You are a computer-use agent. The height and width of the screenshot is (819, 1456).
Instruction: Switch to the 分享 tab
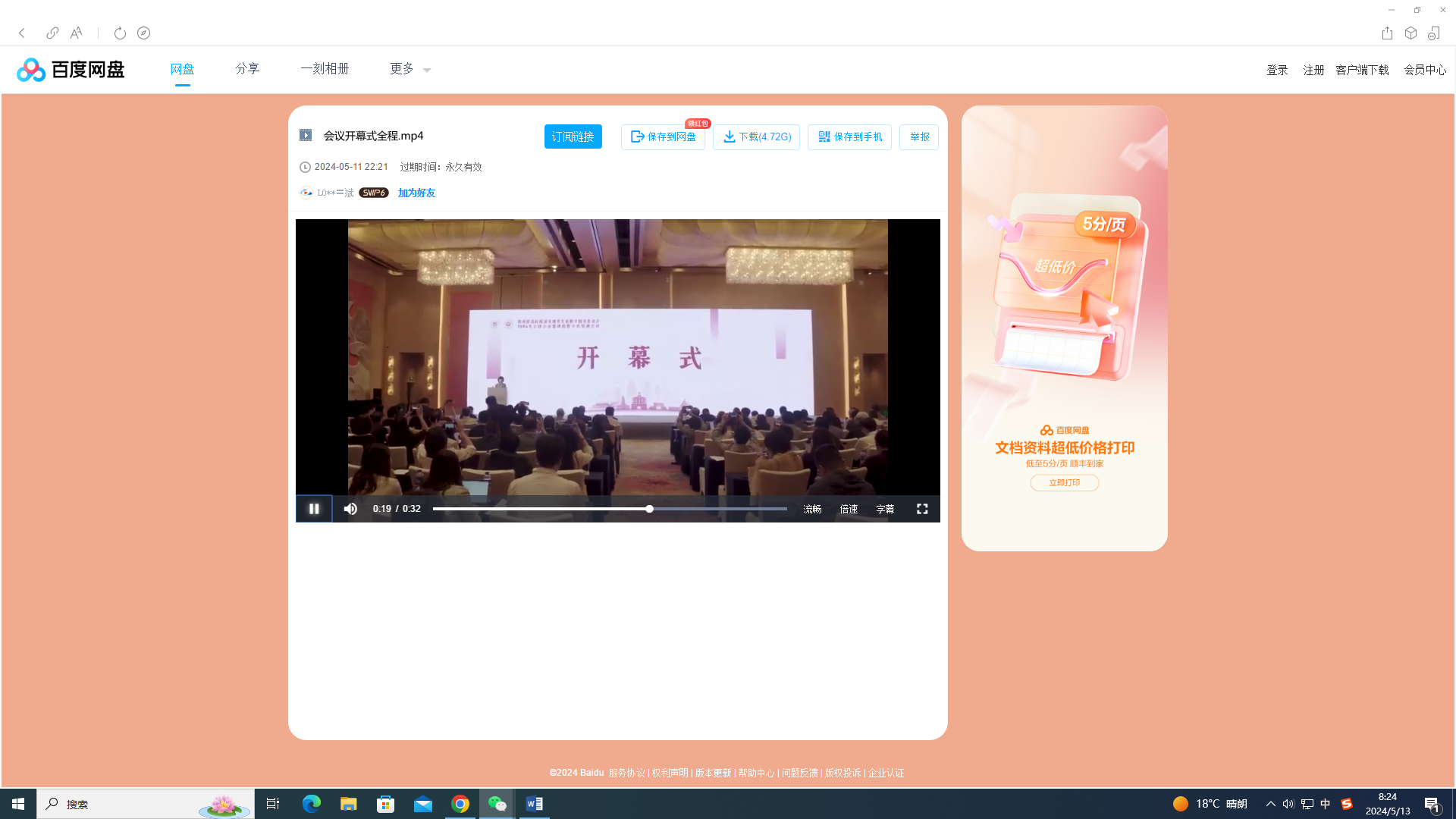pyautogui.click(x=247, y=69)
